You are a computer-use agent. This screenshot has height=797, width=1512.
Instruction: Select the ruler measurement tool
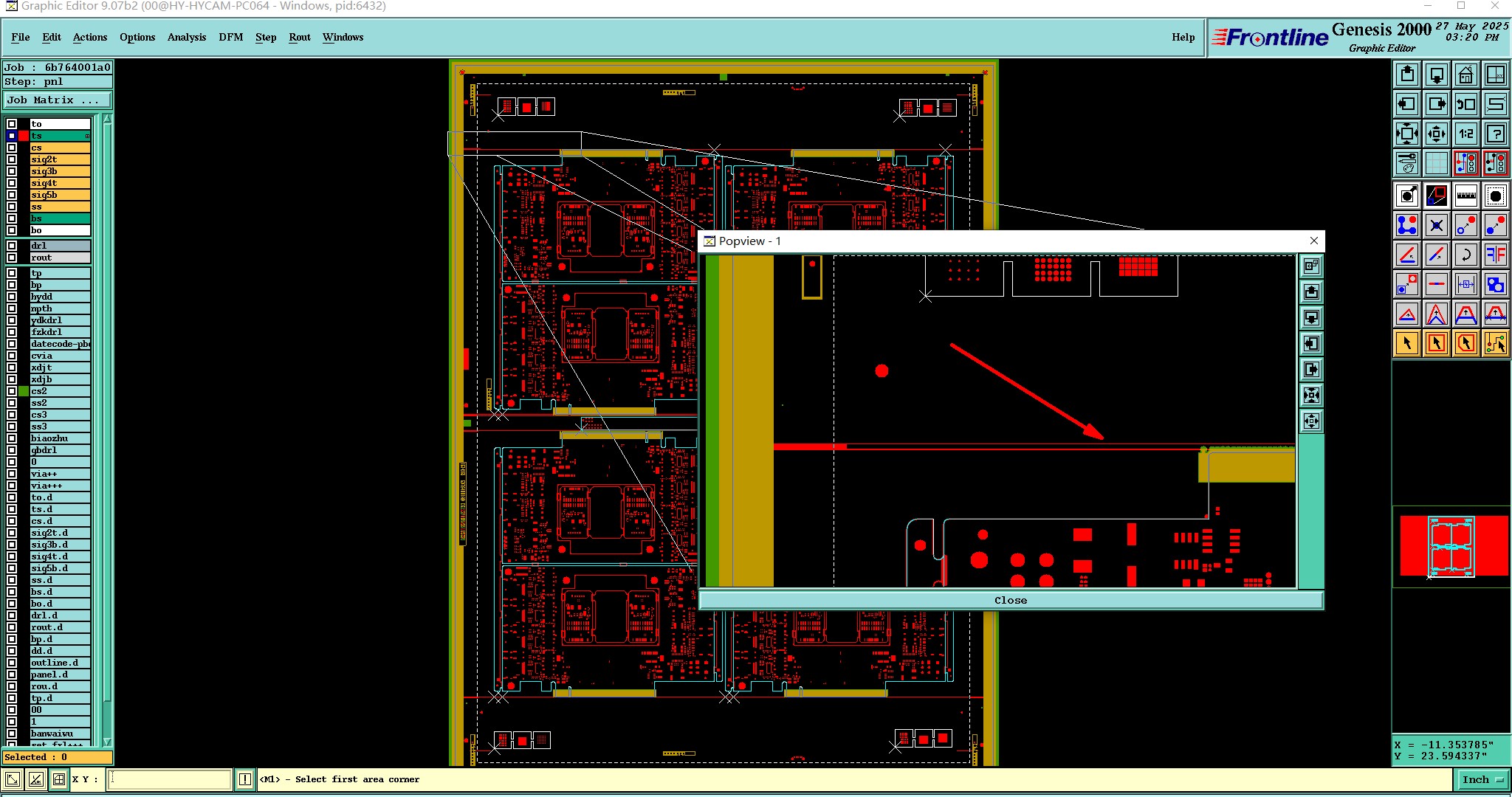(x=1465, y=196)
